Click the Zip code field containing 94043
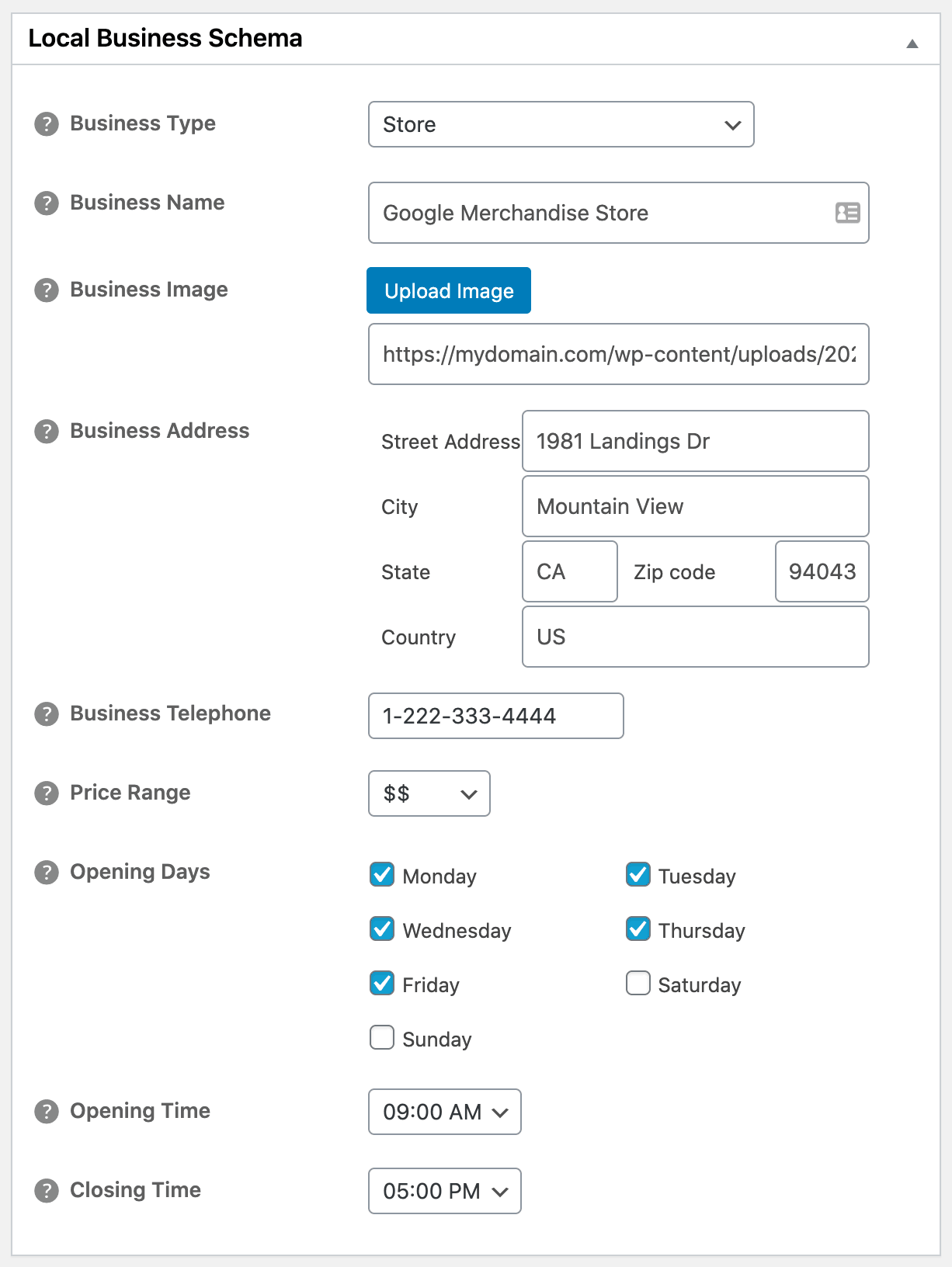Viewport: 952px width, 1267px height. point(822,571)
